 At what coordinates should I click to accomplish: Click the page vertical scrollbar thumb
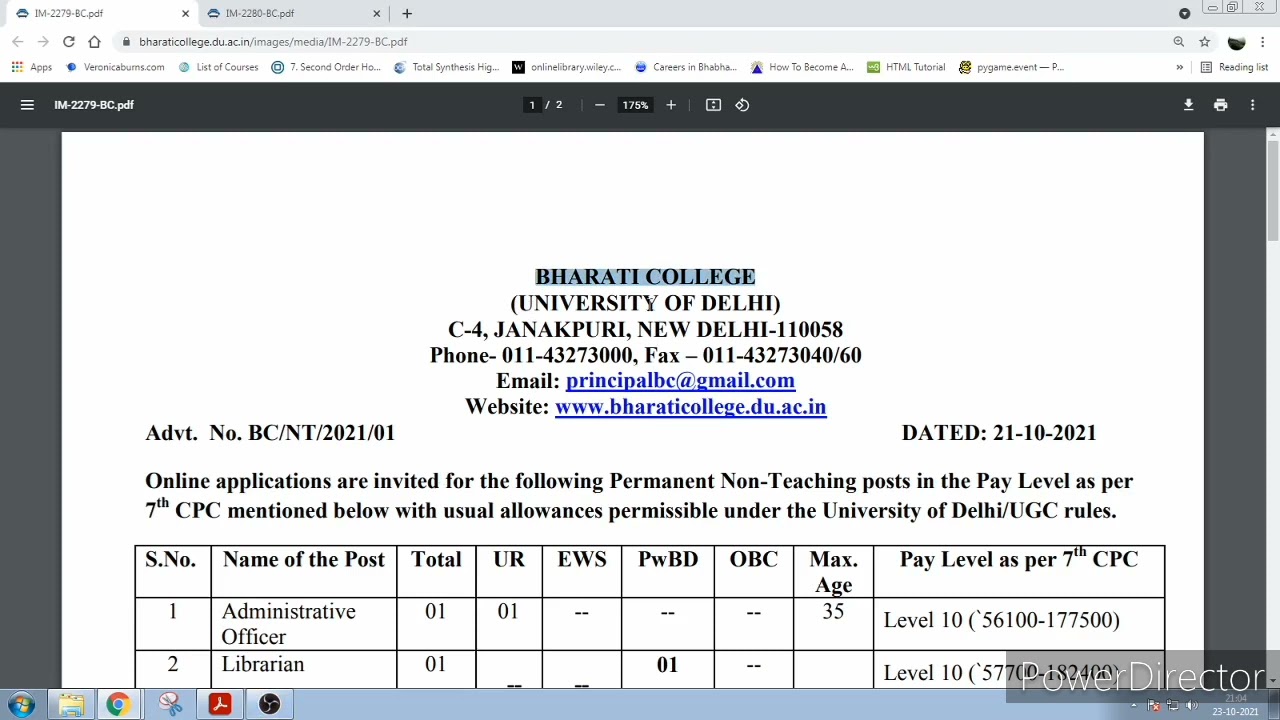coord(1273,190)
